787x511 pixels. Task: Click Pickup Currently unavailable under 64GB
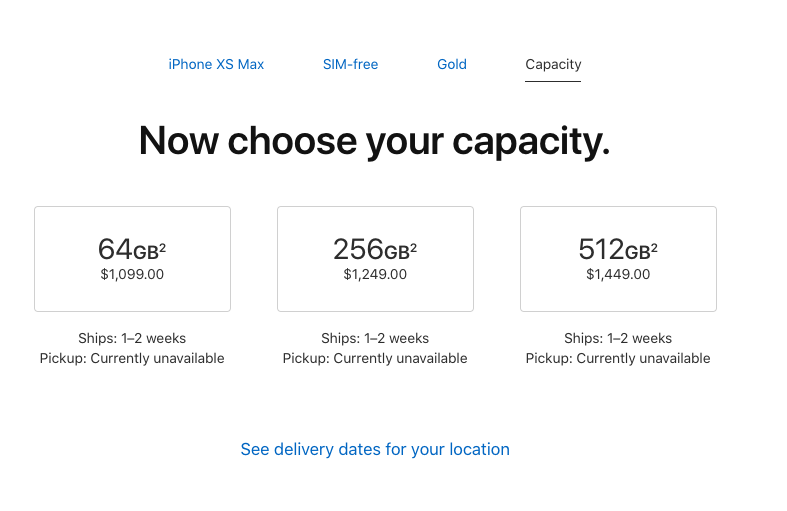(132, 358)
